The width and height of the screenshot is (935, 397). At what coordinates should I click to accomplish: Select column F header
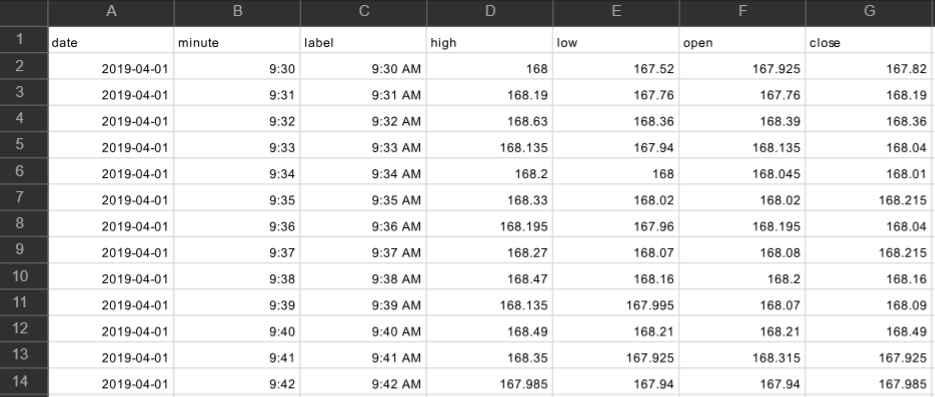pos(743,13)
